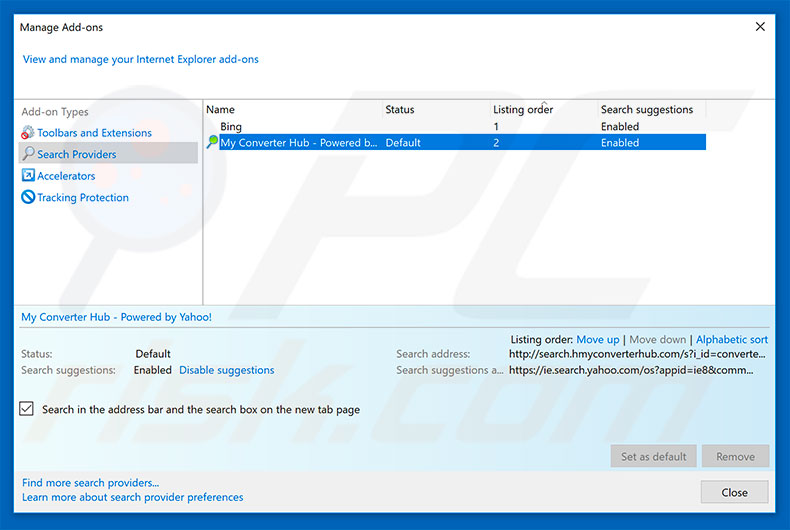790x530 pixels.
Task: Click Default status in selected row
Action: 403,143
